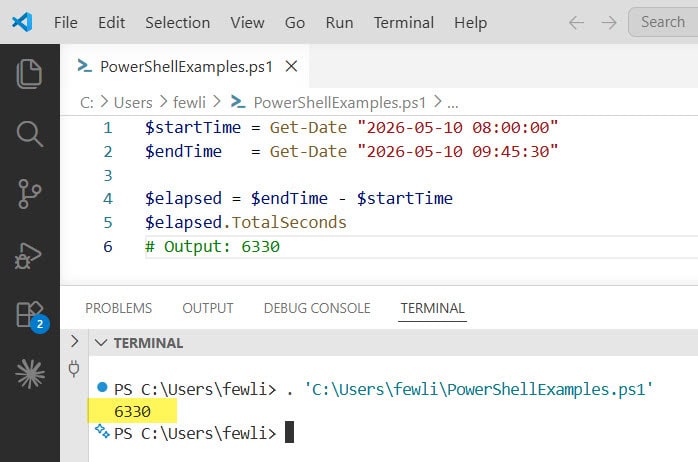Click line number 1 in the gutter
This screenshot has height=462, width=698.
tap(108, 128)
